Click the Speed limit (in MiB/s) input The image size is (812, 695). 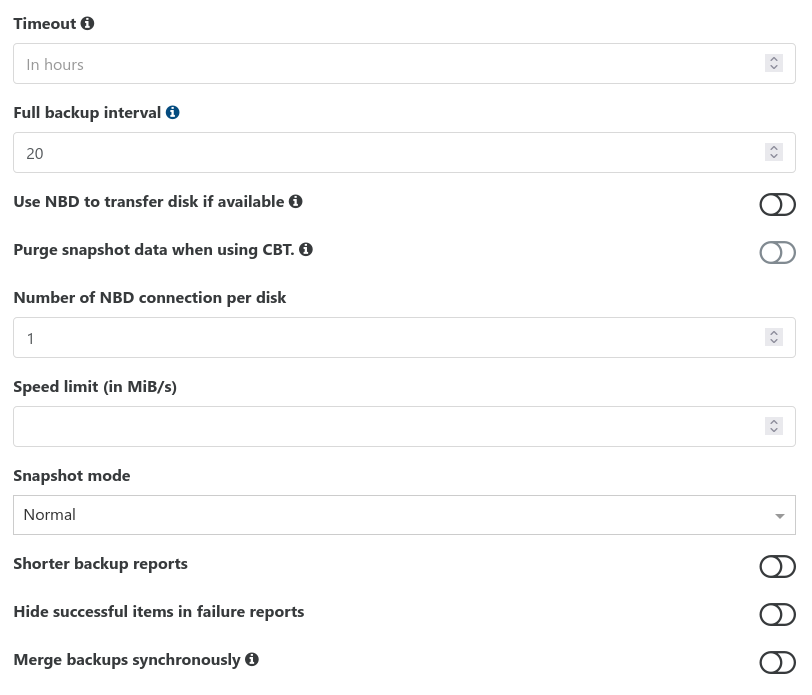404,427
